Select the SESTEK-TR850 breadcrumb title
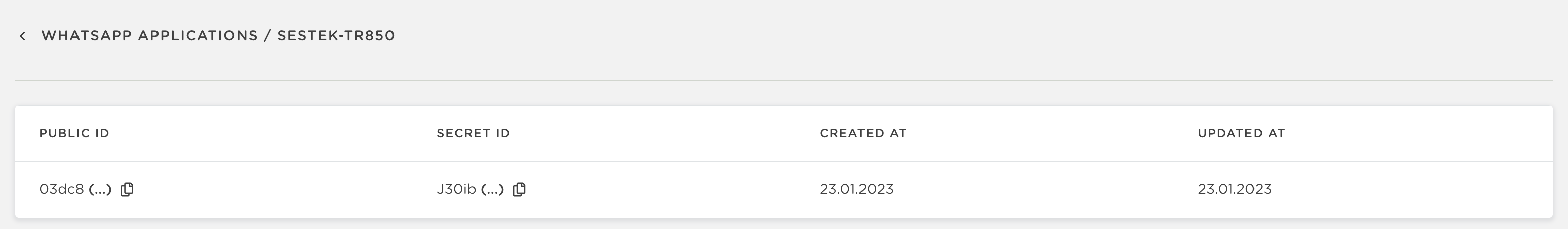The width and height of the screenshot is (1568, 229). pos(336,36)
